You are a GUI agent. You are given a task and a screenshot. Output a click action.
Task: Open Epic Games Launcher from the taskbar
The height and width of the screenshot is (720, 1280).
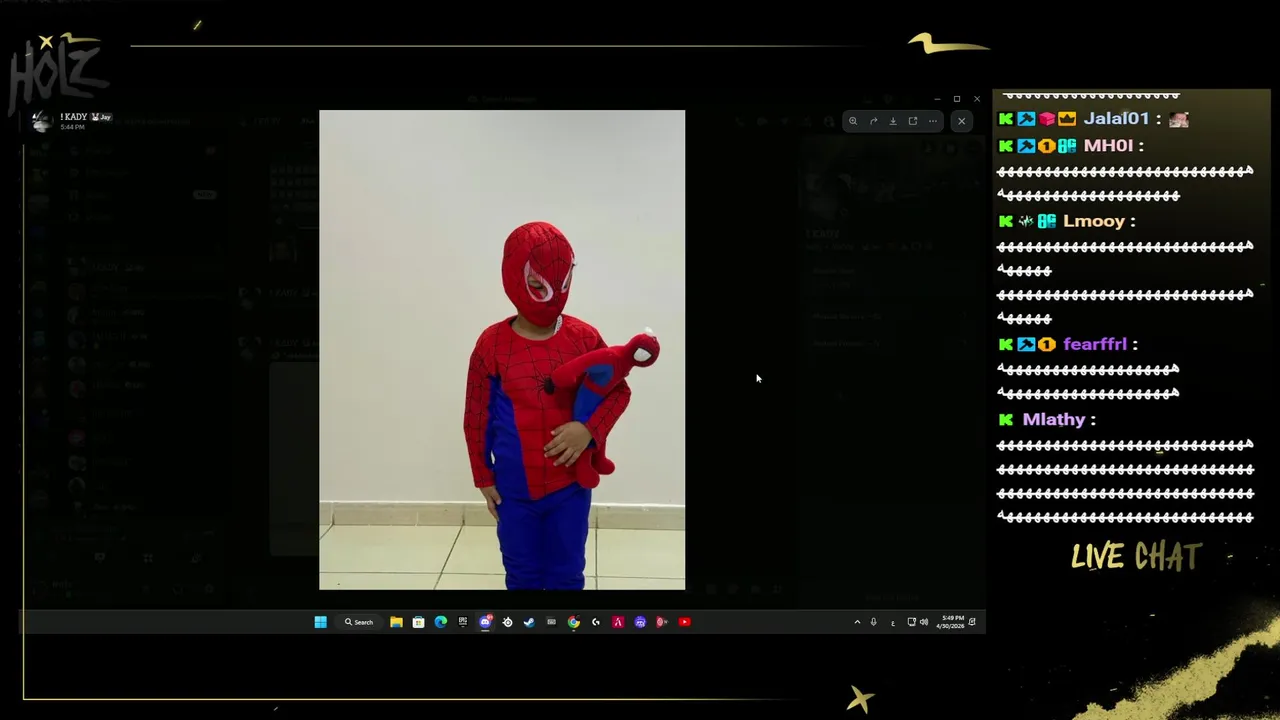(x=462, y=622)
